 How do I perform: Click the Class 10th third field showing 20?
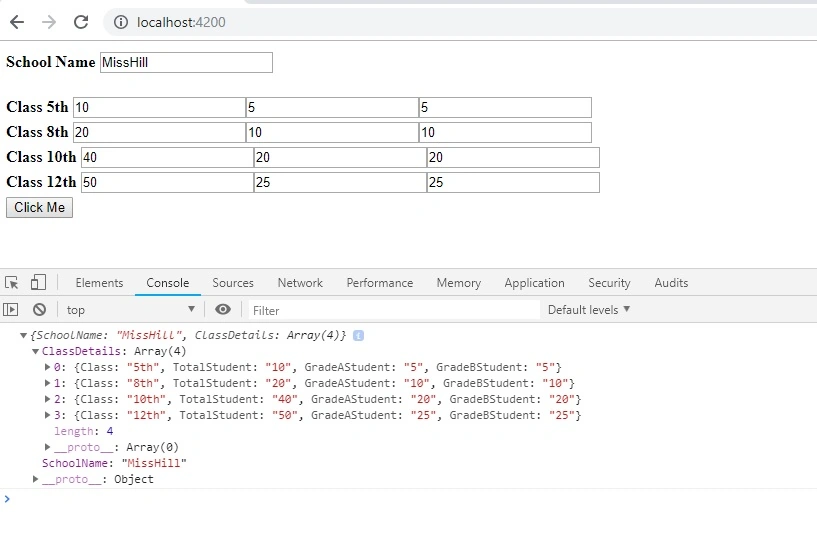click(x=513, y=157)
